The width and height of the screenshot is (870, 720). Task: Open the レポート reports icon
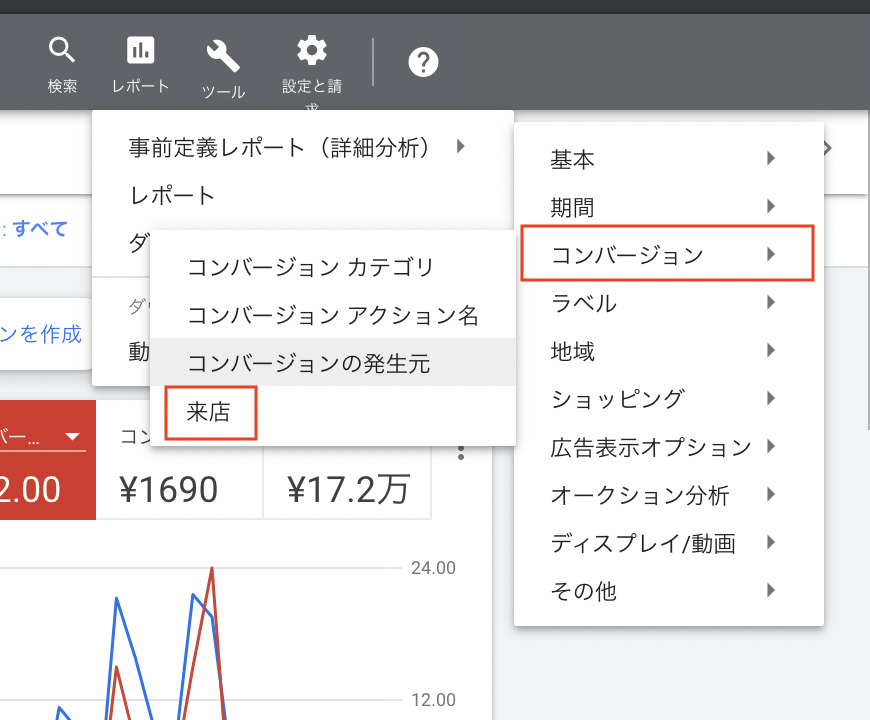140,50
